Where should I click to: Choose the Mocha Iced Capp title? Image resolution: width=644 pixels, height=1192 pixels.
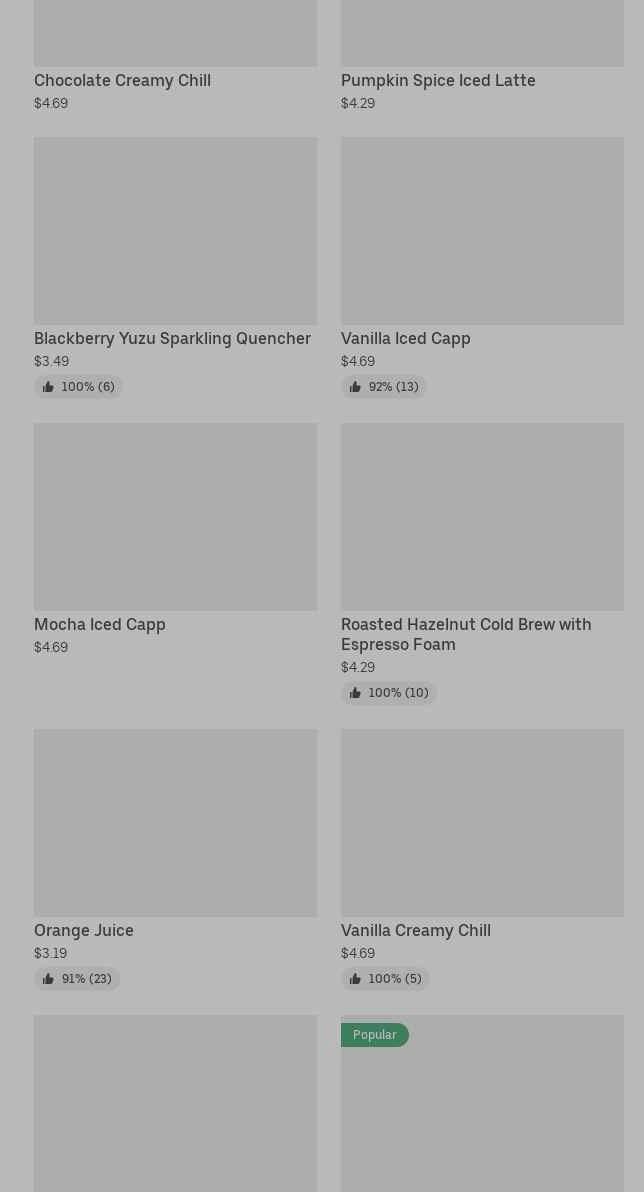[x=100, y=624]
